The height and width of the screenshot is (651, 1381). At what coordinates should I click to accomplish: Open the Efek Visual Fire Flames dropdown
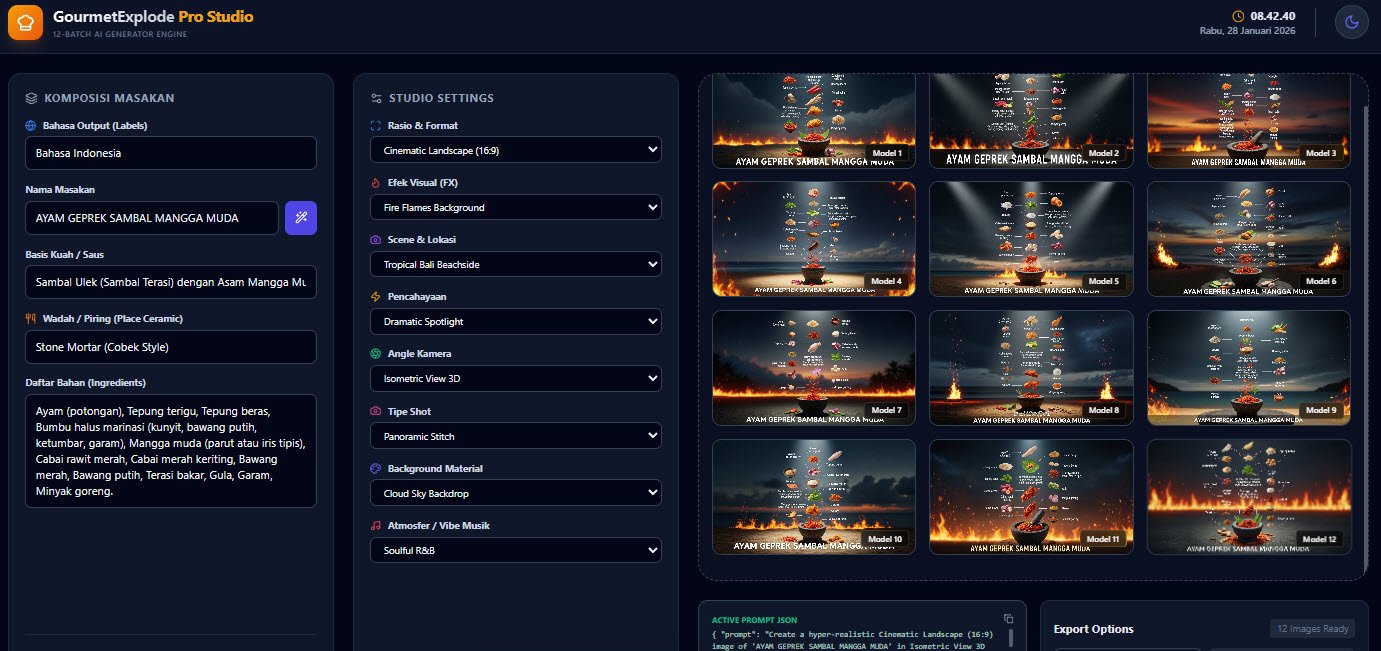516,207
